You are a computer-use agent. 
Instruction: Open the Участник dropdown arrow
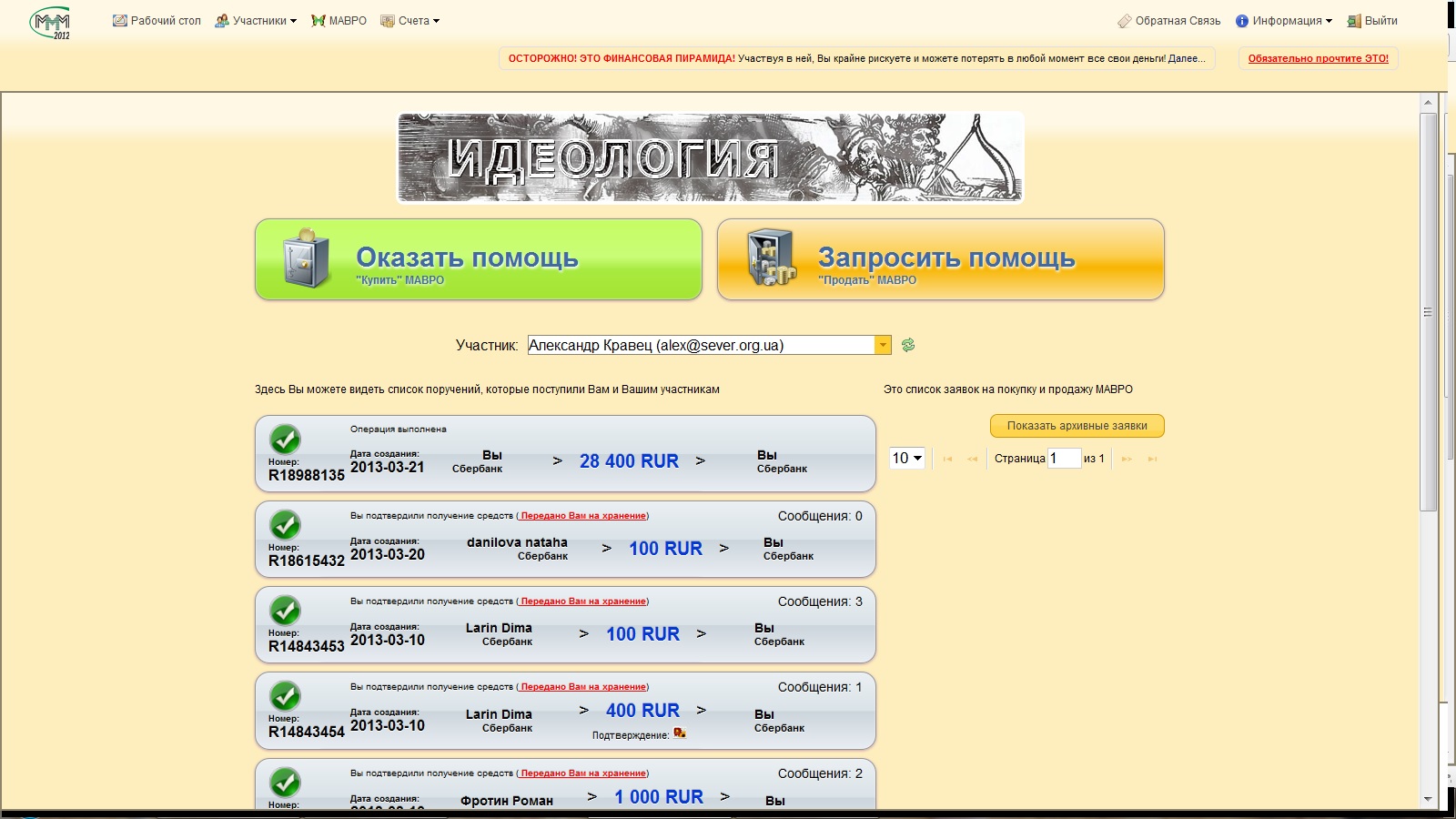click(x=883, y=345)
